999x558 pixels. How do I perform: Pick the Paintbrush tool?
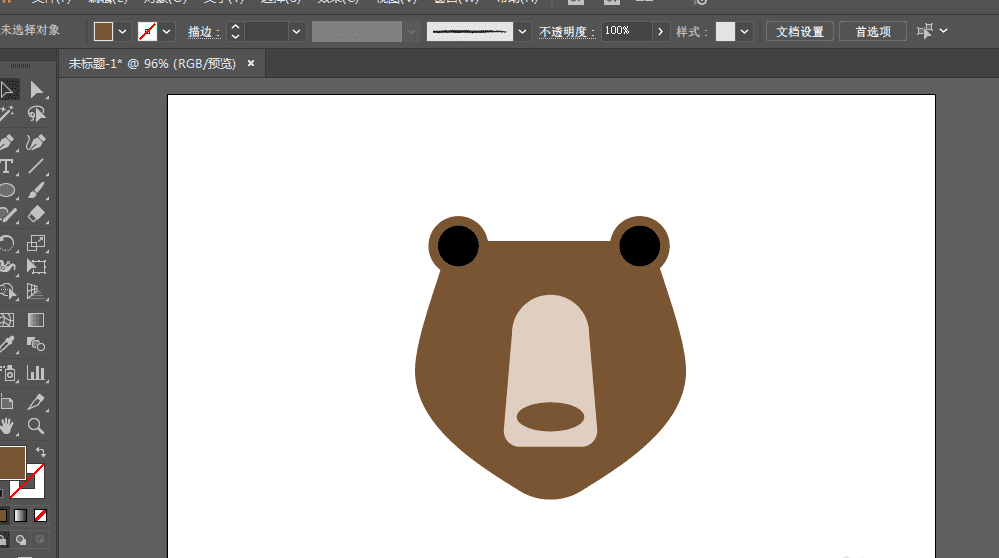(x=37, y=190)
